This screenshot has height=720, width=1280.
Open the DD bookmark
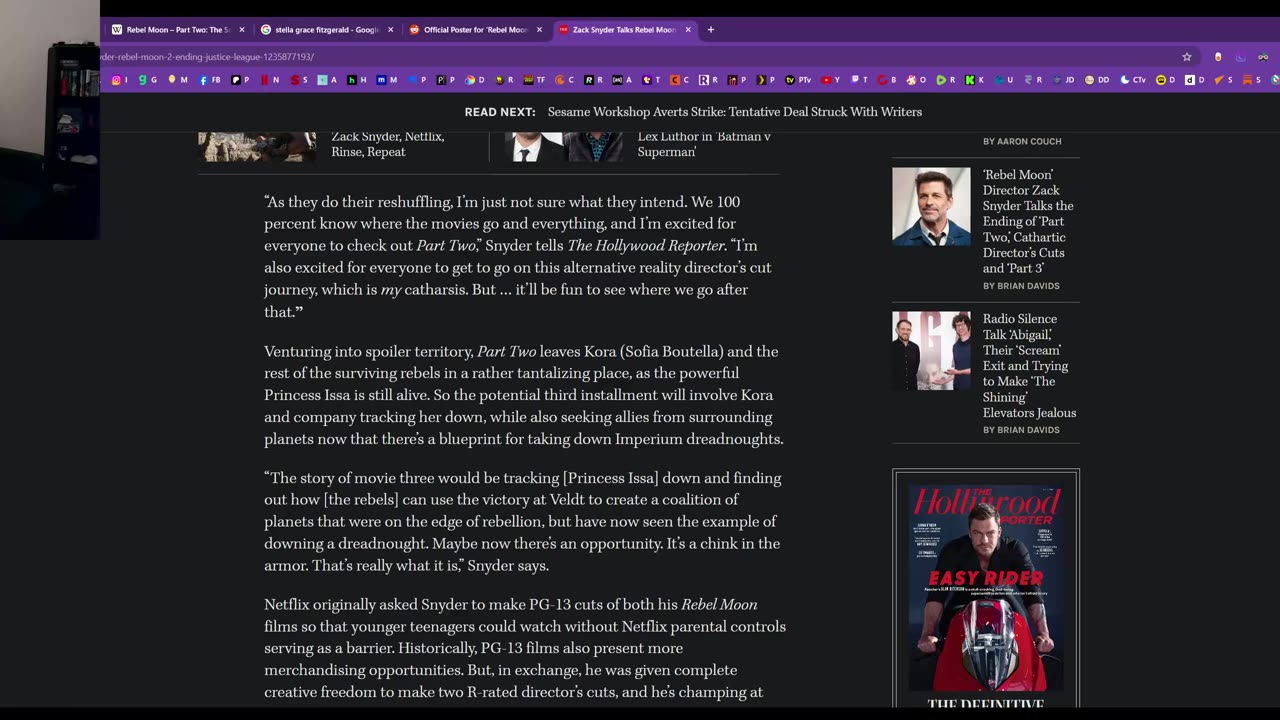(x=1097, y=80)
